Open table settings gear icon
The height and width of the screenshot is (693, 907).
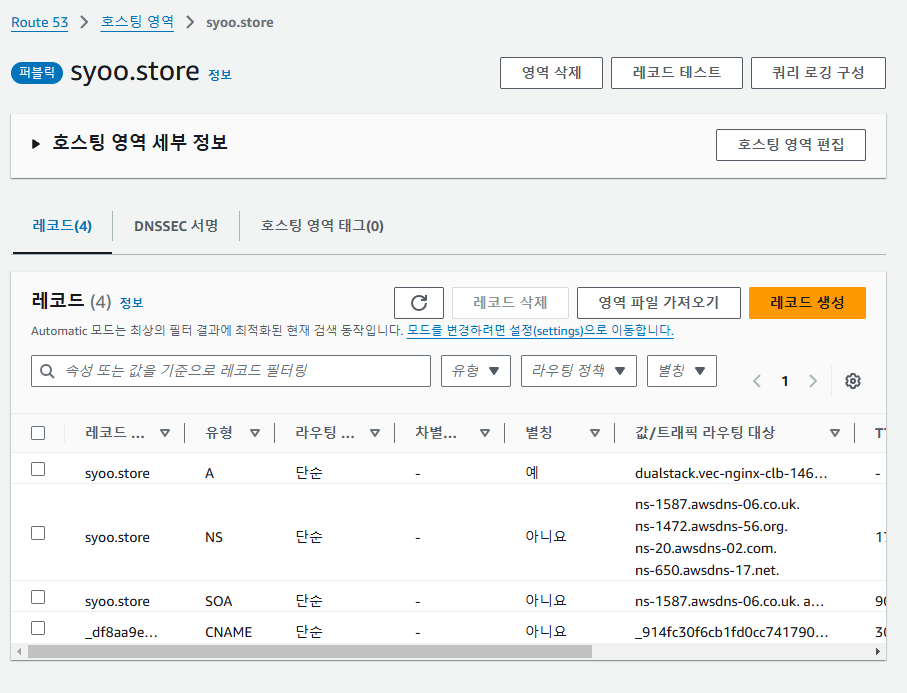[853, 381]
